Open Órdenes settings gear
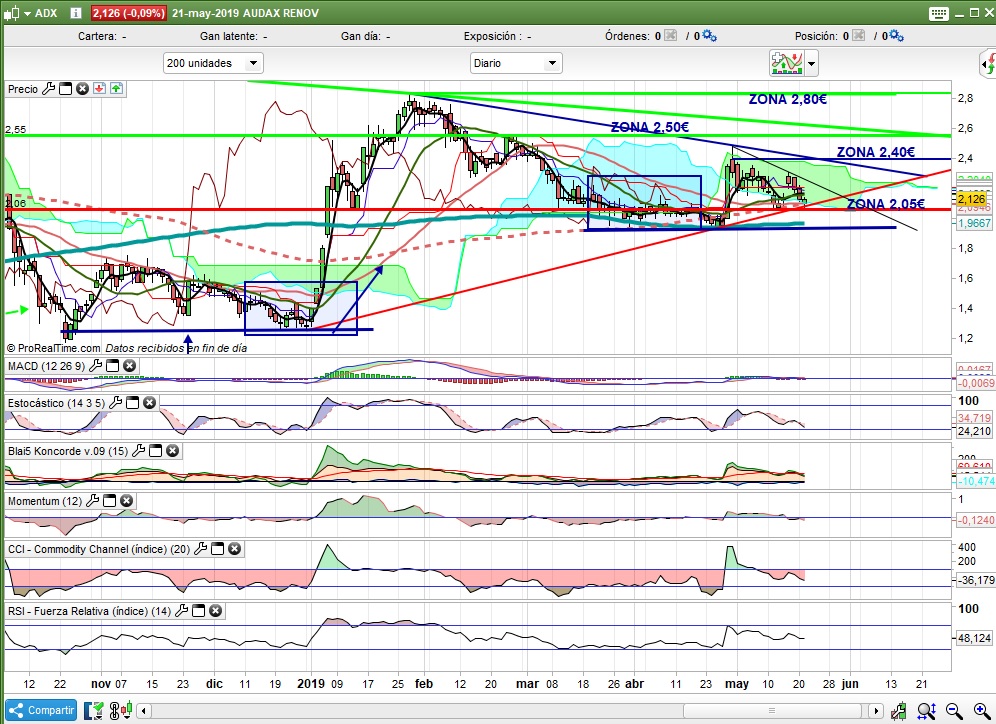 coord(709,36)
